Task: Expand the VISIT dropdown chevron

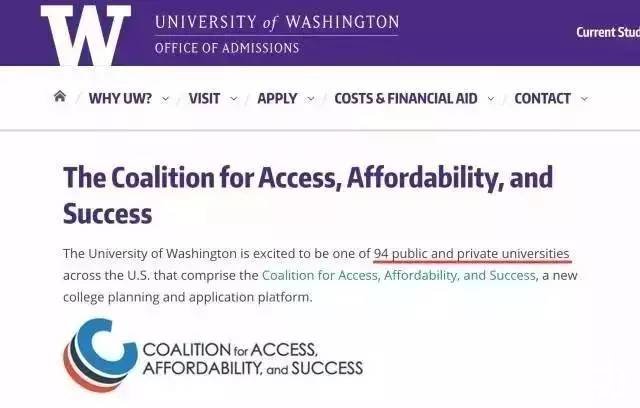Action: pyautogui.click(x=234, y=98)
